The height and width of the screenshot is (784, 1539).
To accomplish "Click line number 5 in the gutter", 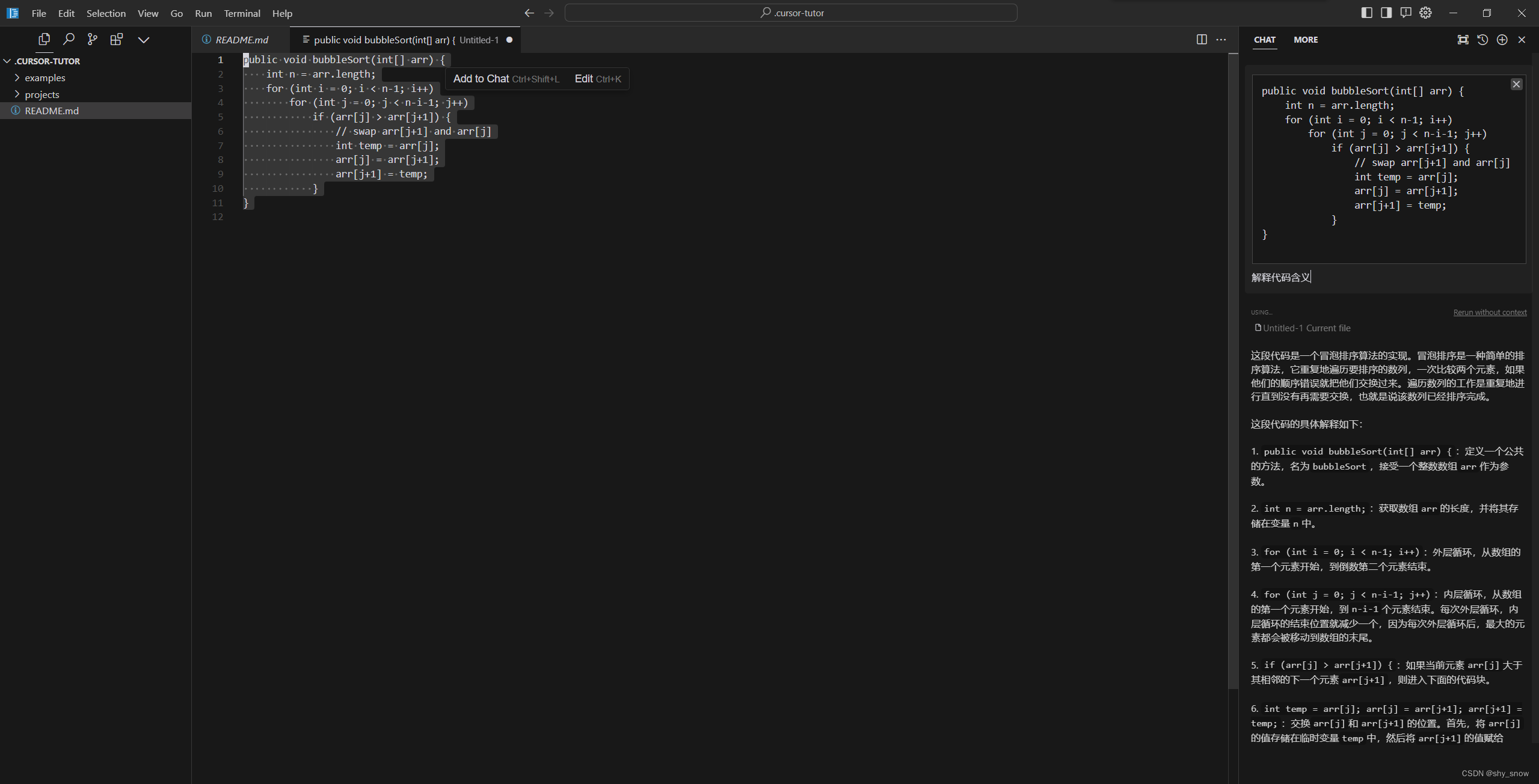I will tap(221, 117).
